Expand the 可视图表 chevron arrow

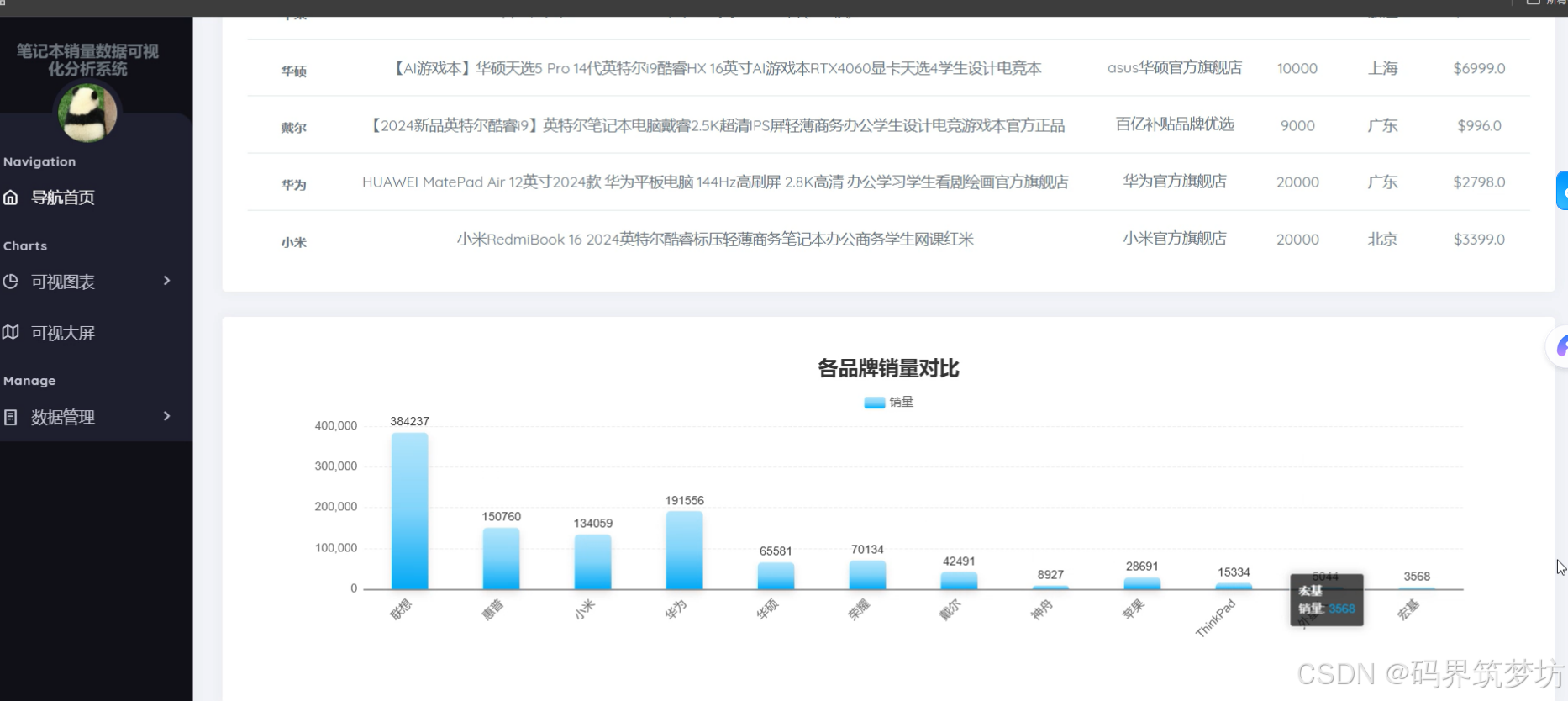[x=166, y=281]
